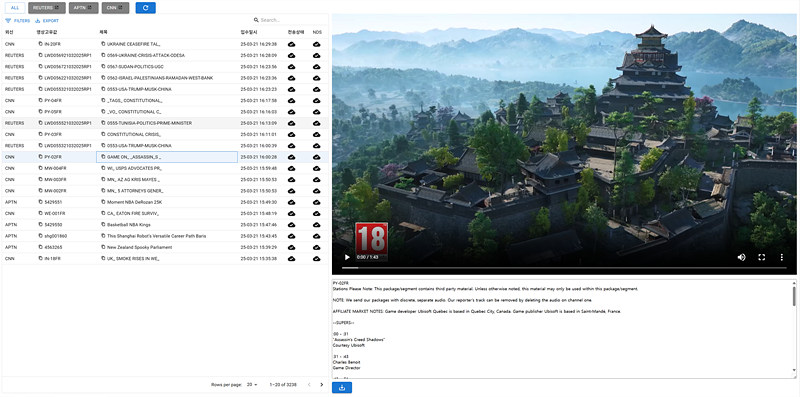Select the REUTERS source tab
Viewport: 800px width, 397px height.
pos(47,8)
